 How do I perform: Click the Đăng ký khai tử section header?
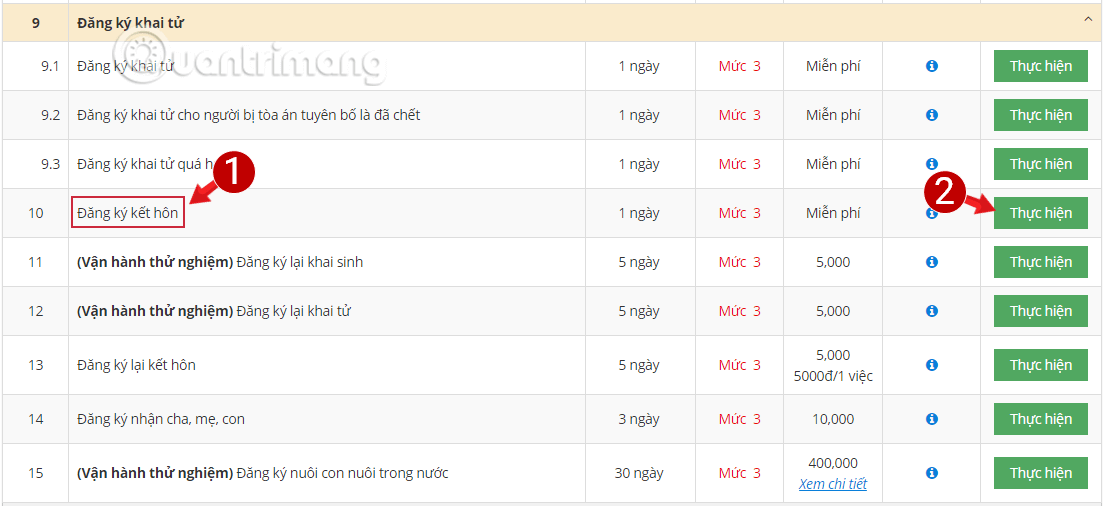click(x=130, y=22)
